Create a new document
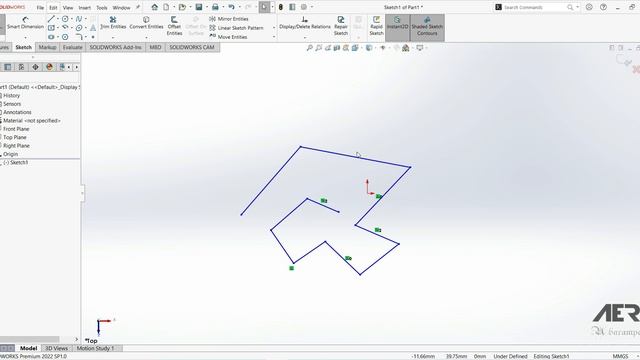This screenshot has height=360, width=640. 166,7
